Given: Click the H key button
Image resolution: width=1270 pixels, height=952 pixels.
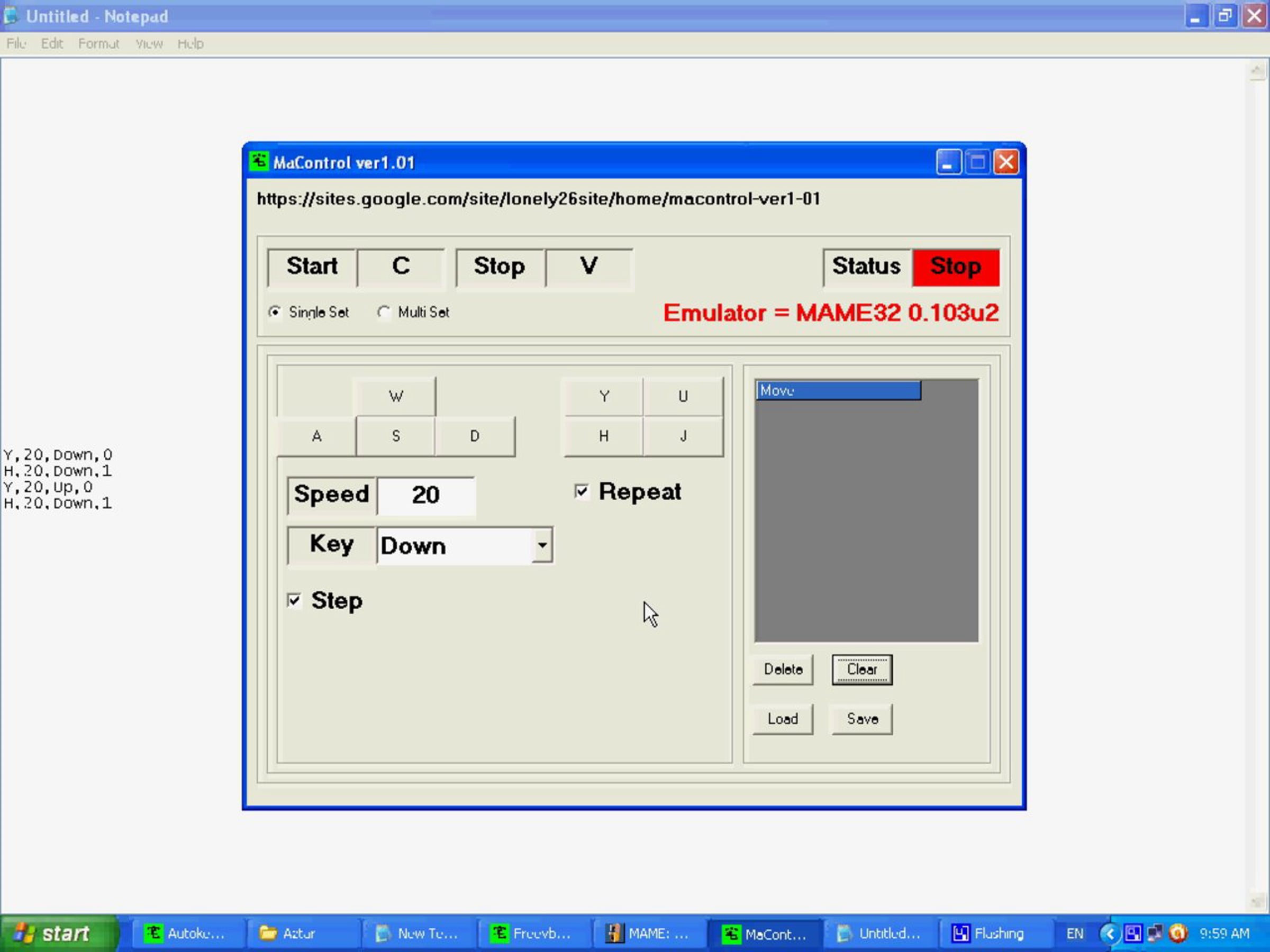Looking at the screenshot, I should (x=604, y=436).
